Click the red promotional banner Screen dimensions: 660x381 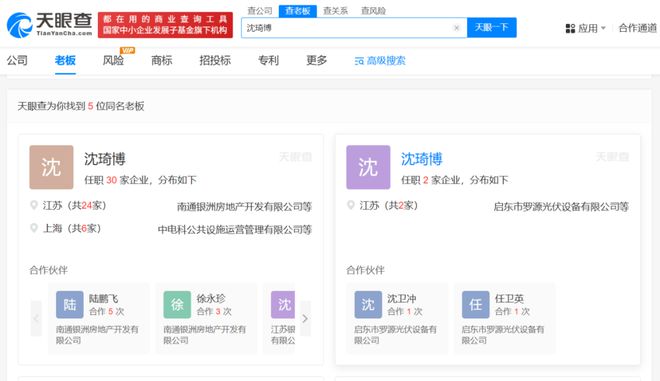click(165, 25)
